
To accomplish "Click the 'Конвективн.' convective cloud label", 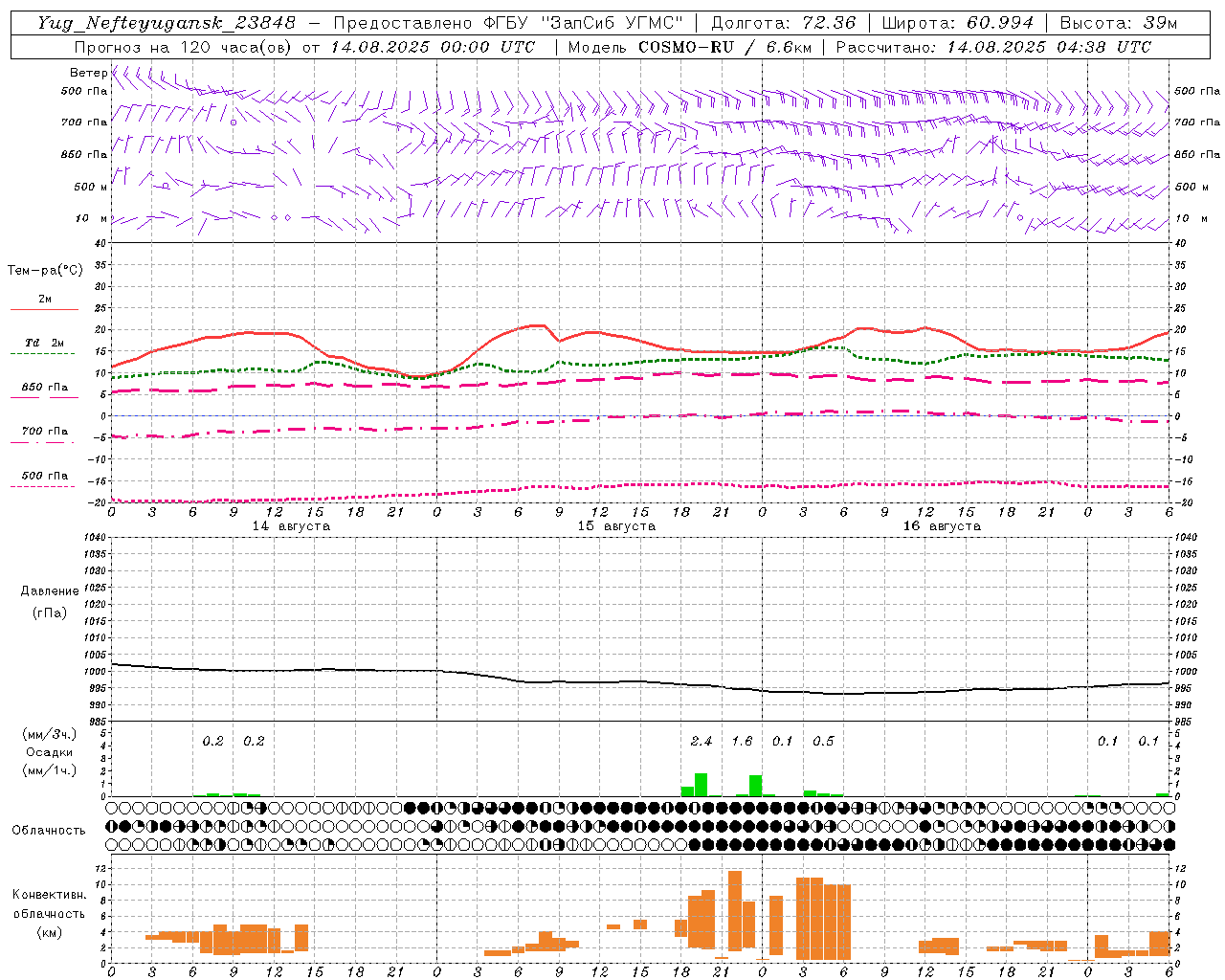I will (49, 895).
